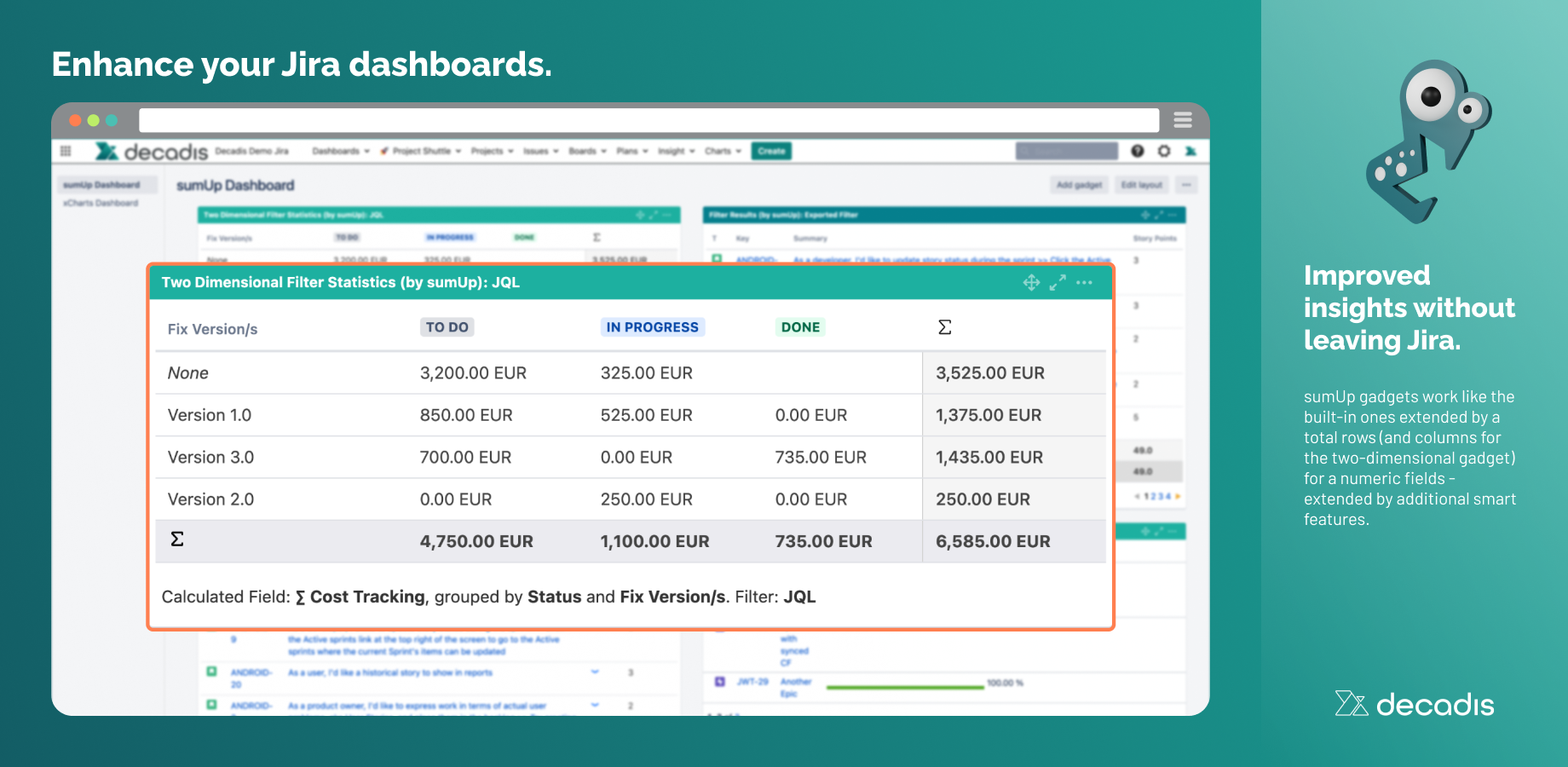Maximize the highlighted Two Dimensional Filter Statistics gadget
Screen dimensions: 1568x767
pyautogui.click(x=1058, y=282)
